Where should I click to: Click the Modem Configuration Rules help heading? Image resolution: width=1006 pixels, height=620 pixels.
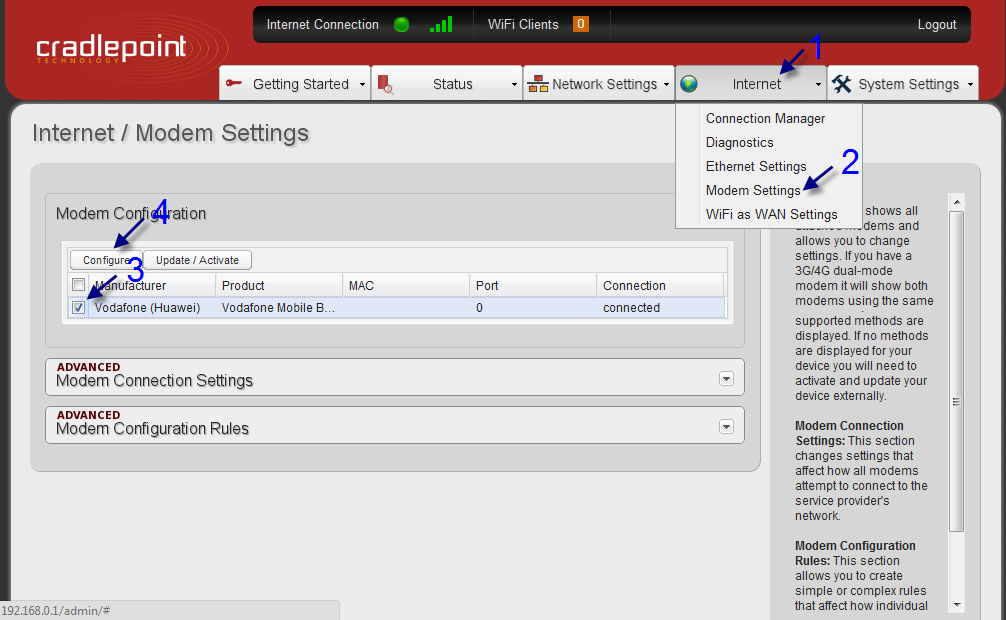(855, 553)
